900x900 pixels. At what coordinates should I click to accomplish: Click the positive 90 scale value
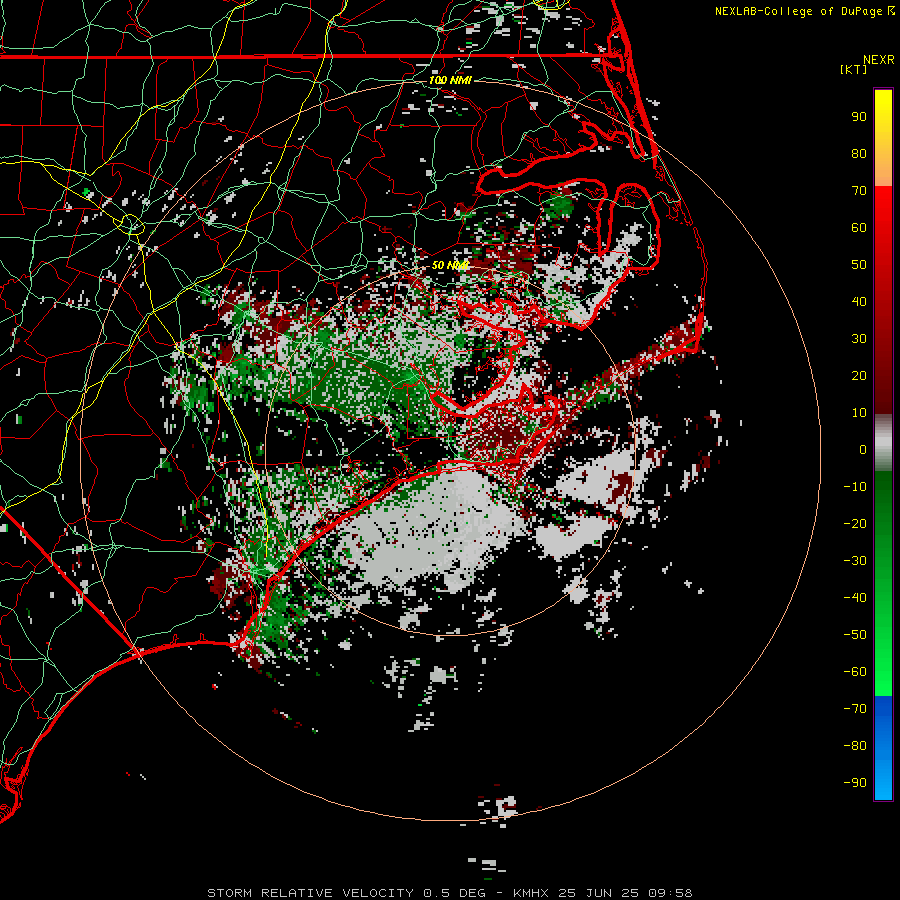point(859,117)
